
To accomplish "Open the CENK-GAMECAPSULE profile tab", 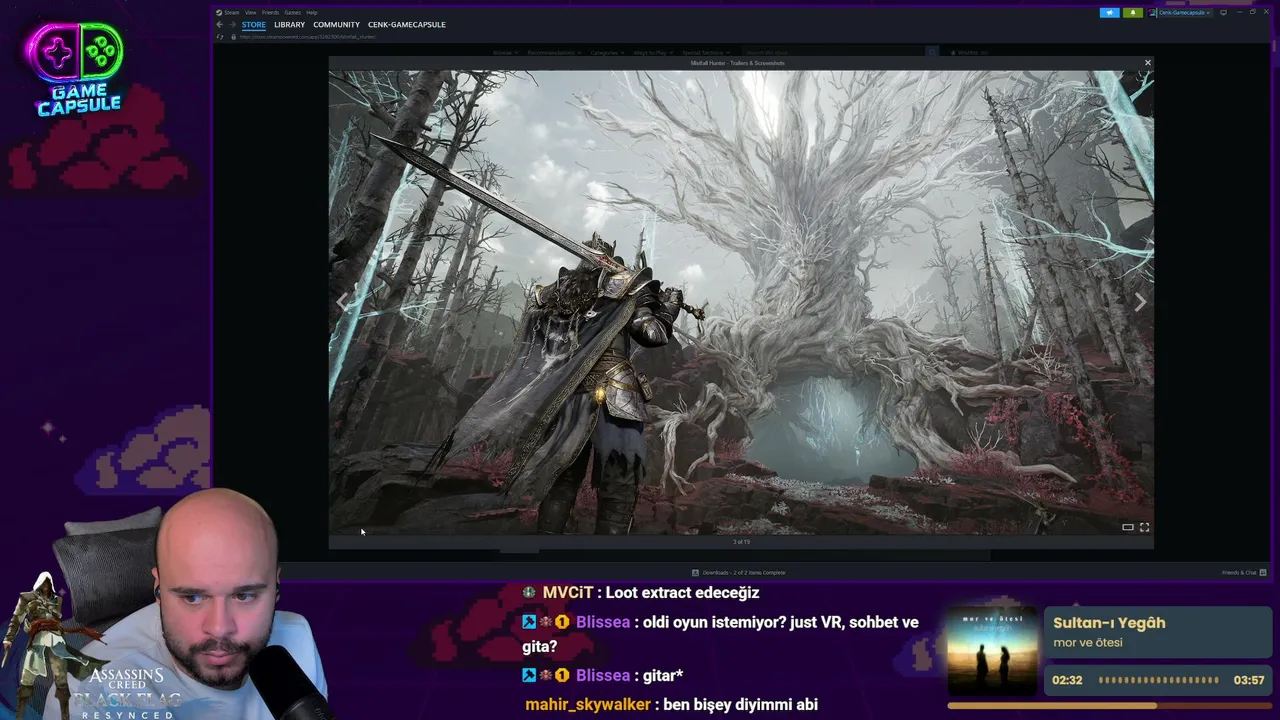I will [x=406, y=24].
